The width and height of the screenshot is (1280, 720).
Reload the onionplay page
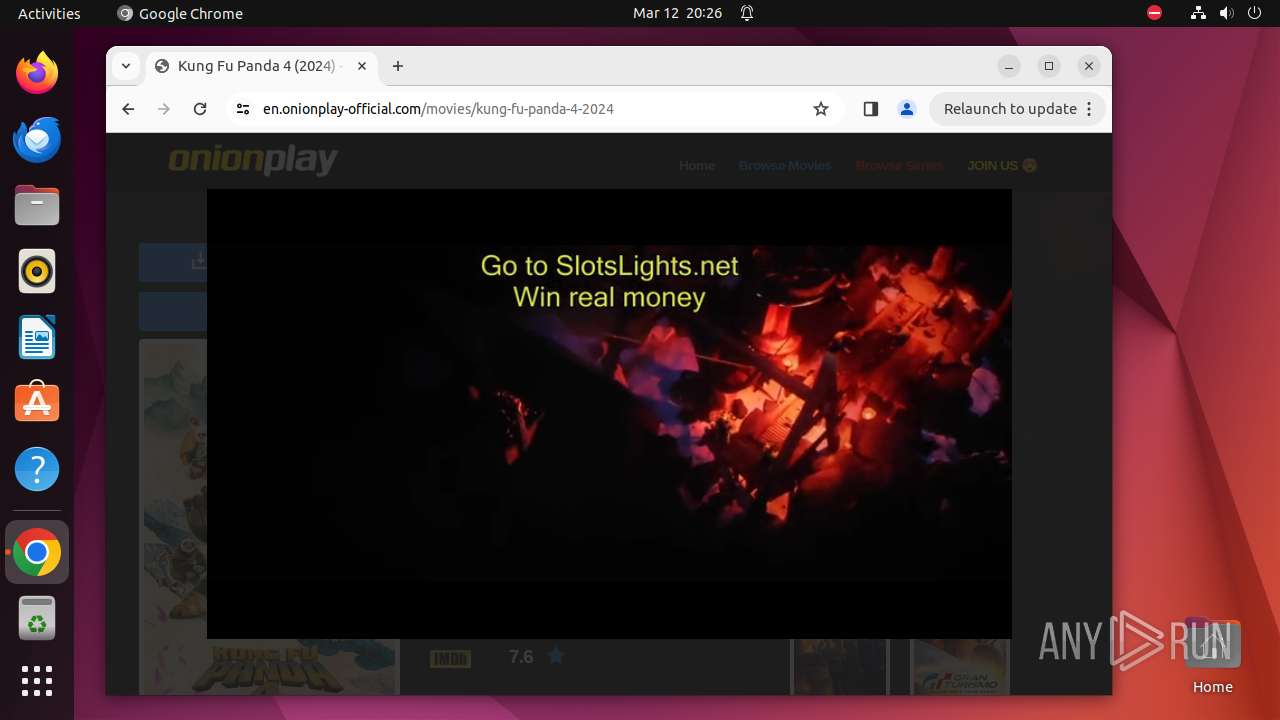pyautogui.click(x=200, y=109)
